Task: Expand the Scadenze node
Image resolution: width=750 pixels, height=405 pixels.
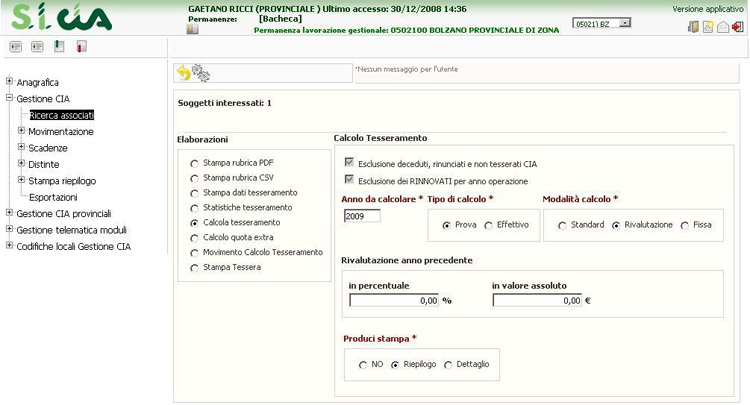Action: [21, 147]
